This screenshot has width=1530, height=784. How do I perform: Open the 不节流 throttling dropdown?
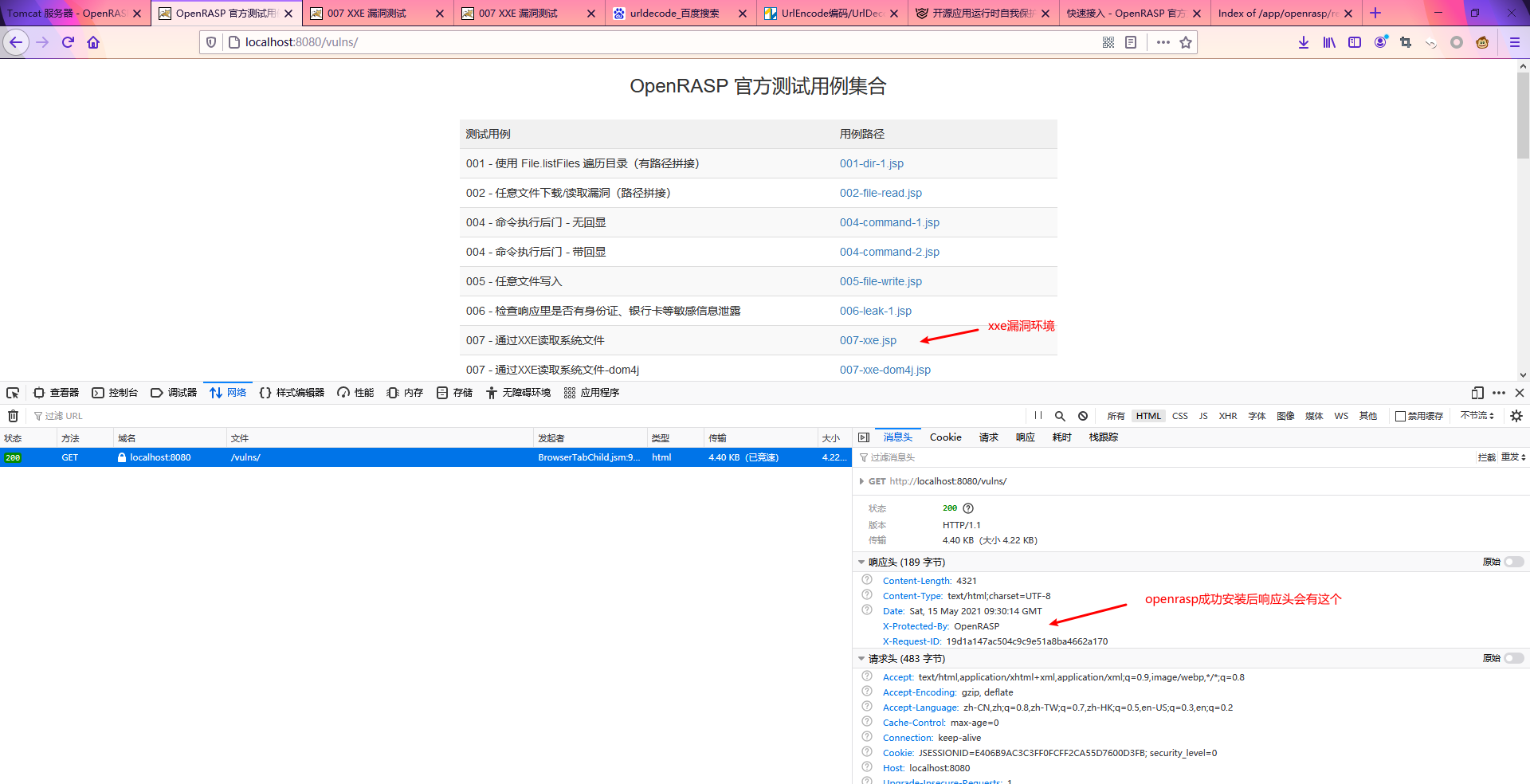point(1477,416)
